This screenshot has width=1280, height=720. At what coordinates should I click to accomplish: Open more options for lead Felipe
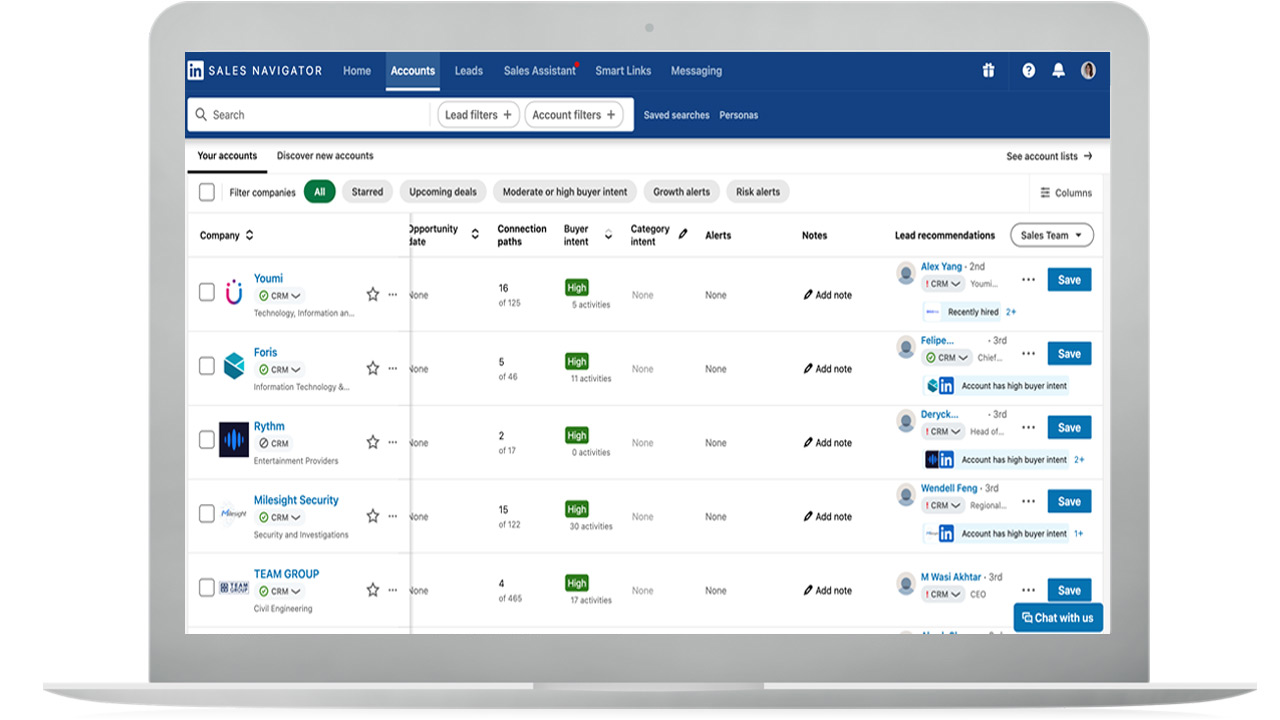(x=1028, y=354)
